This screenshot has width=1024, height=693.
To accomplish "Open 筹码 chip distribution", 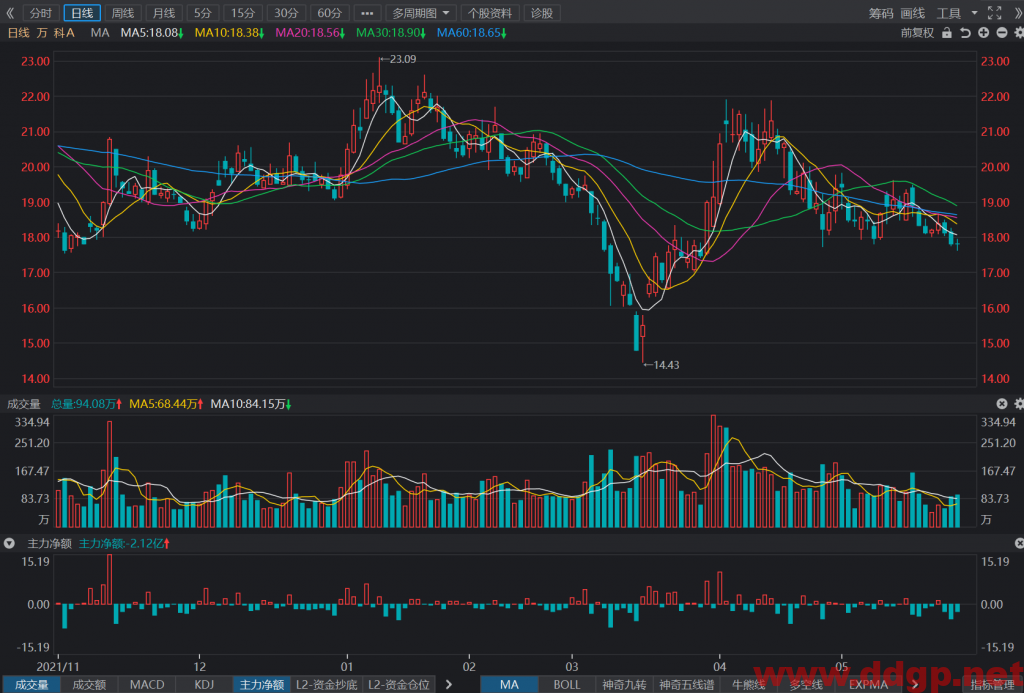I will point(881,13).
